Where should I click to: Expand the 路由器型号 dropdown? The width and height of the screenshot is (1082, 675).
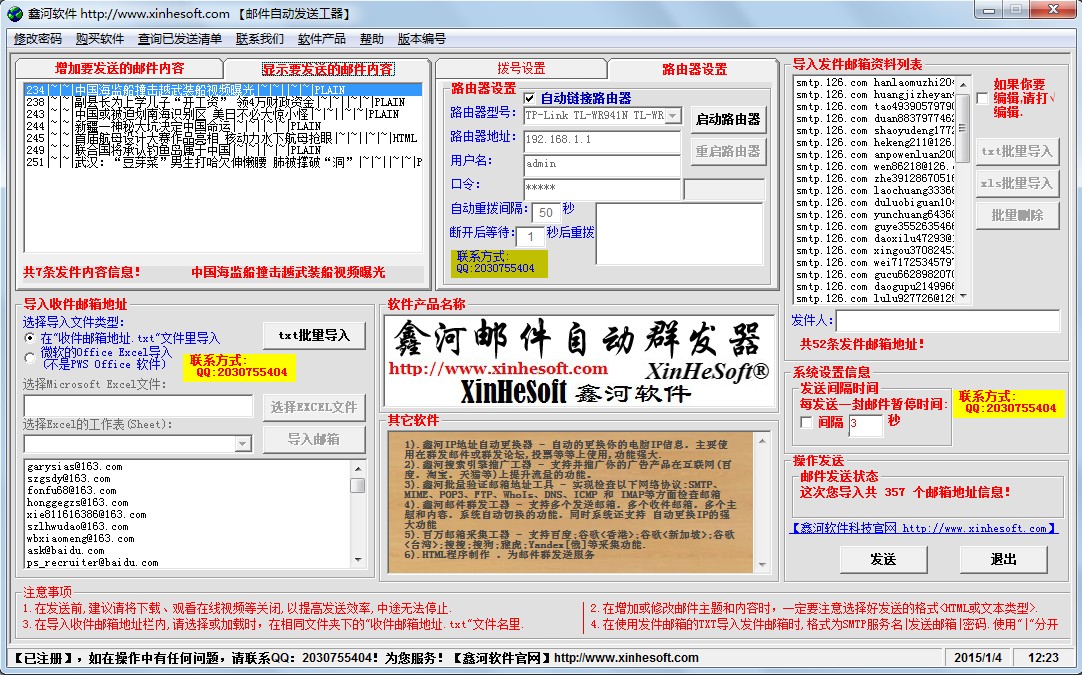(x=673, y=116)
